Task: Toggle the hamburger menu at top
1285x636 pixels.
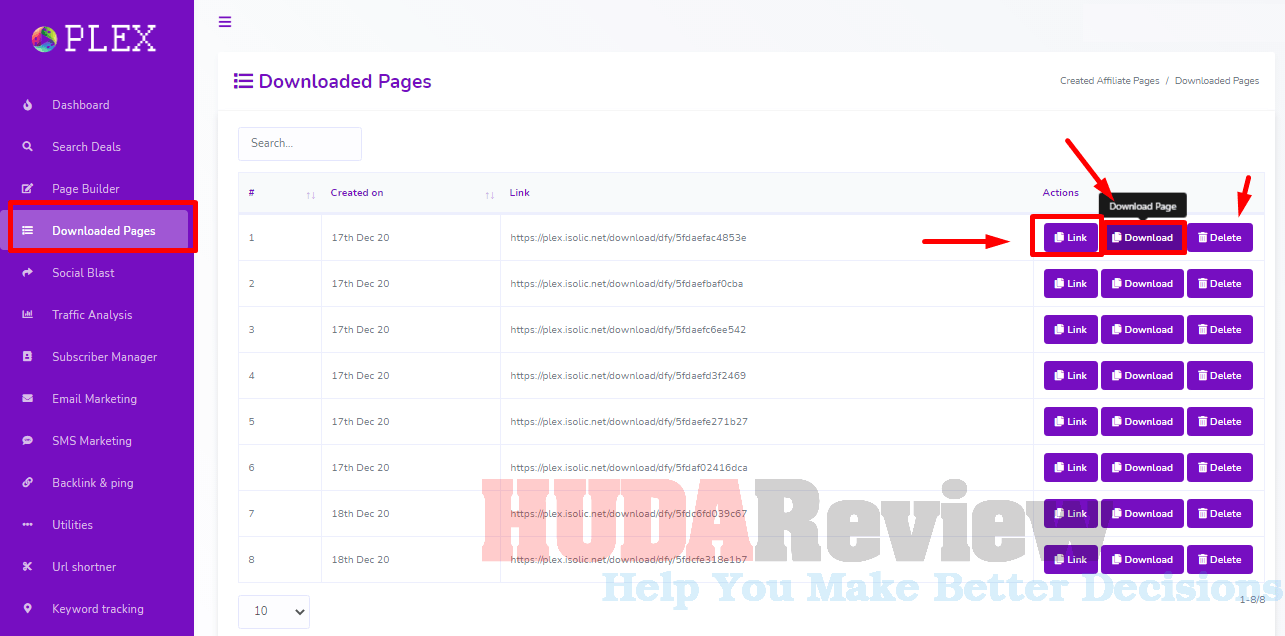Action: coord(225,22)
